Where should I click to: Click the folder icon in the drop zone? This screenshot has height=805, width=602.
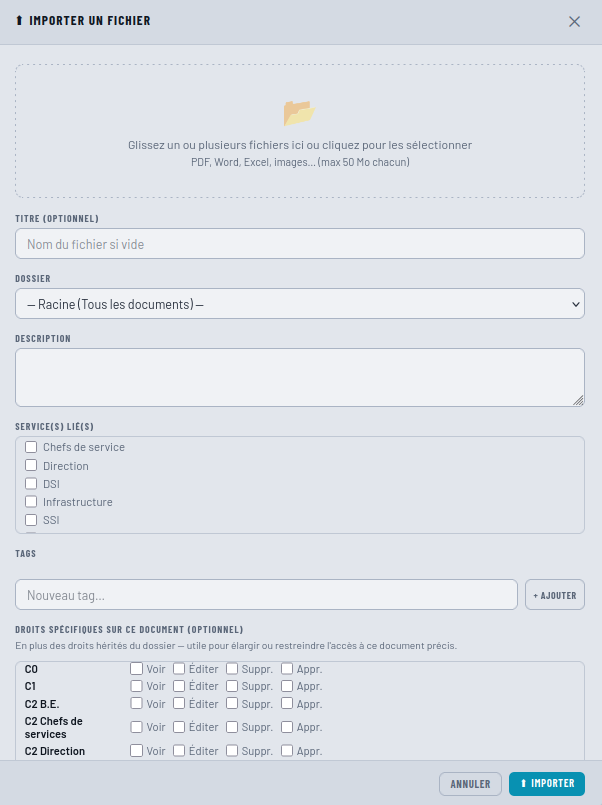pyautogui.click(x=299, y=113)
